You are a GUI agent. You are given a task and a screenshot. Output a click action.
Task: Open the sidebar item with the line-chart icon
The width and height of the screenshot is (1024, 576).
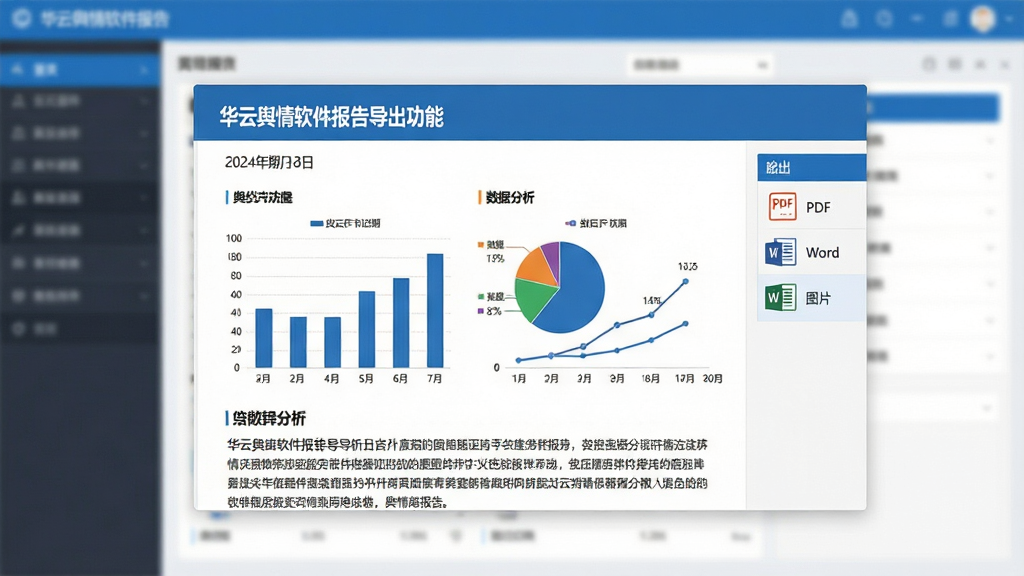coord(80,230)
